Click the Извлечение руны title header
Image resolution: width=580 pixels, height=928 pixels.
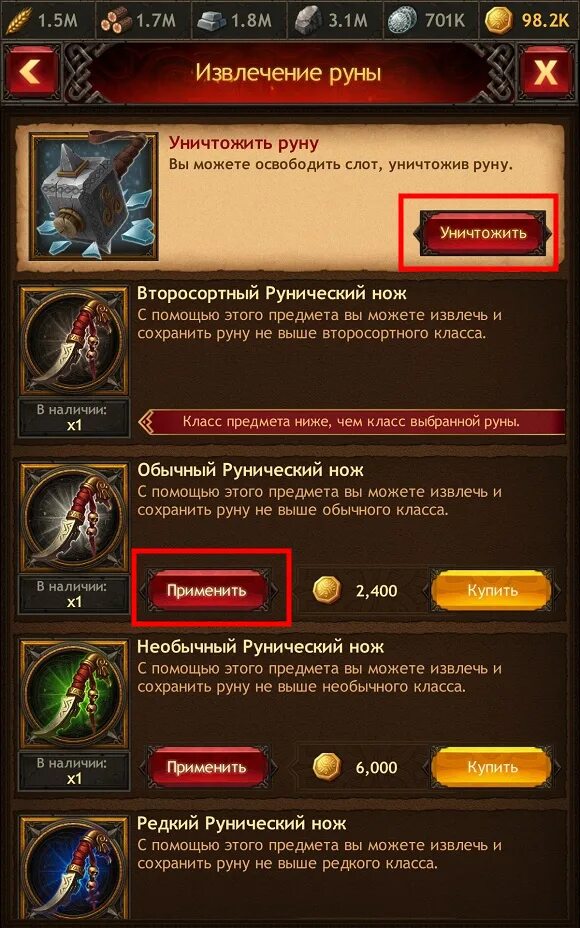coord(288,73)
